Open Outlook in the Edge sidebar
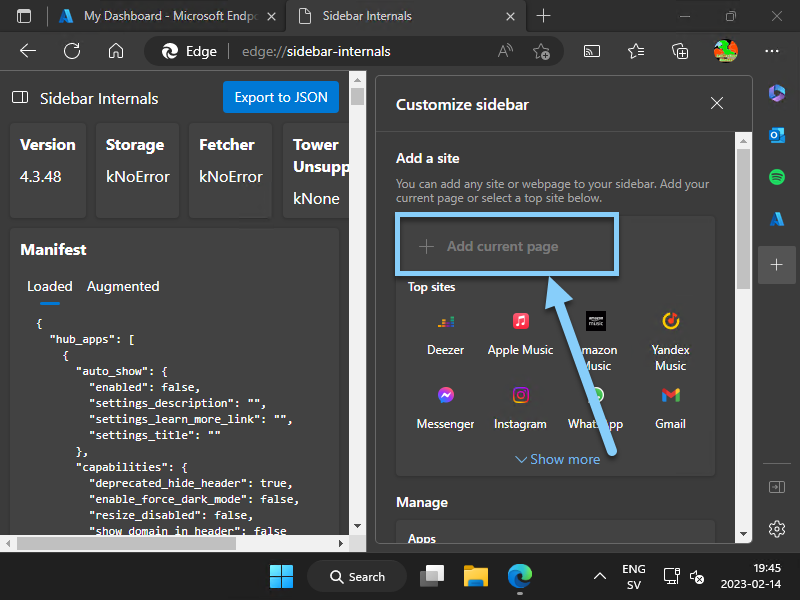The width and height of the screenshot is (800, 600). coord(777,135)
